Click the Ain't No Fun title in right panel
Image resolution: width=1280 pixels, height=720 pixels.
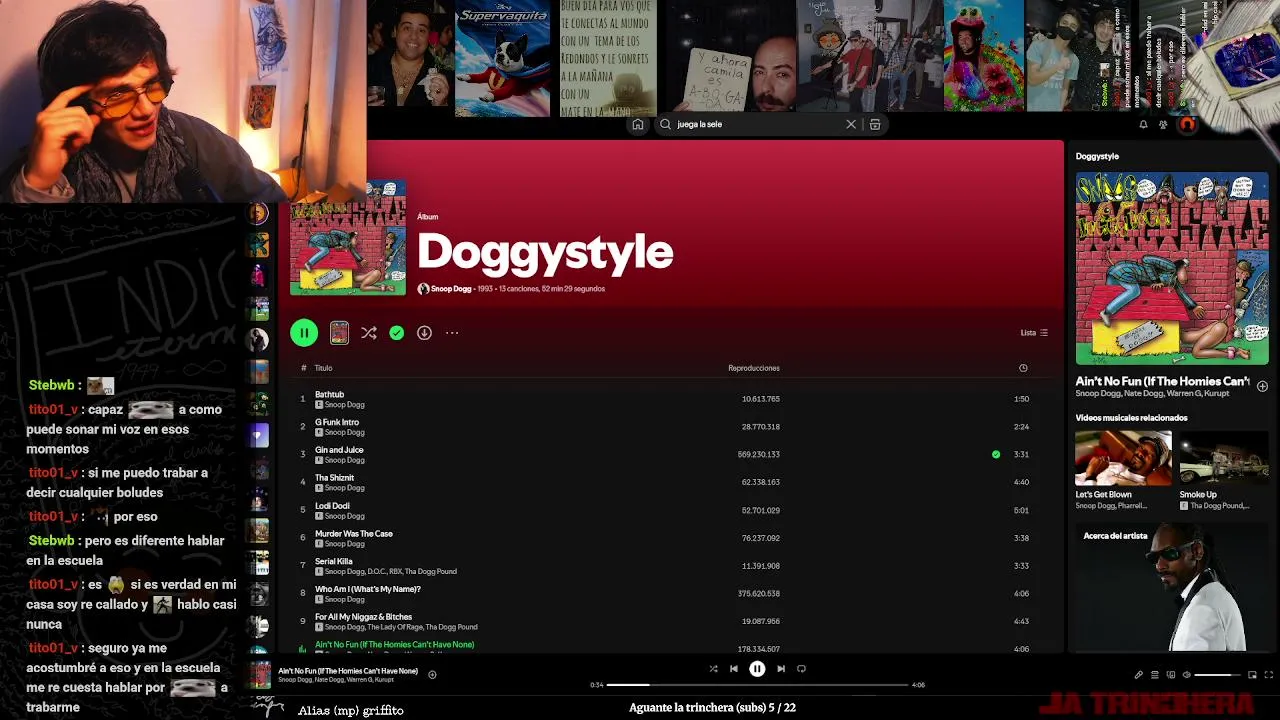[x=1162, y=381]
